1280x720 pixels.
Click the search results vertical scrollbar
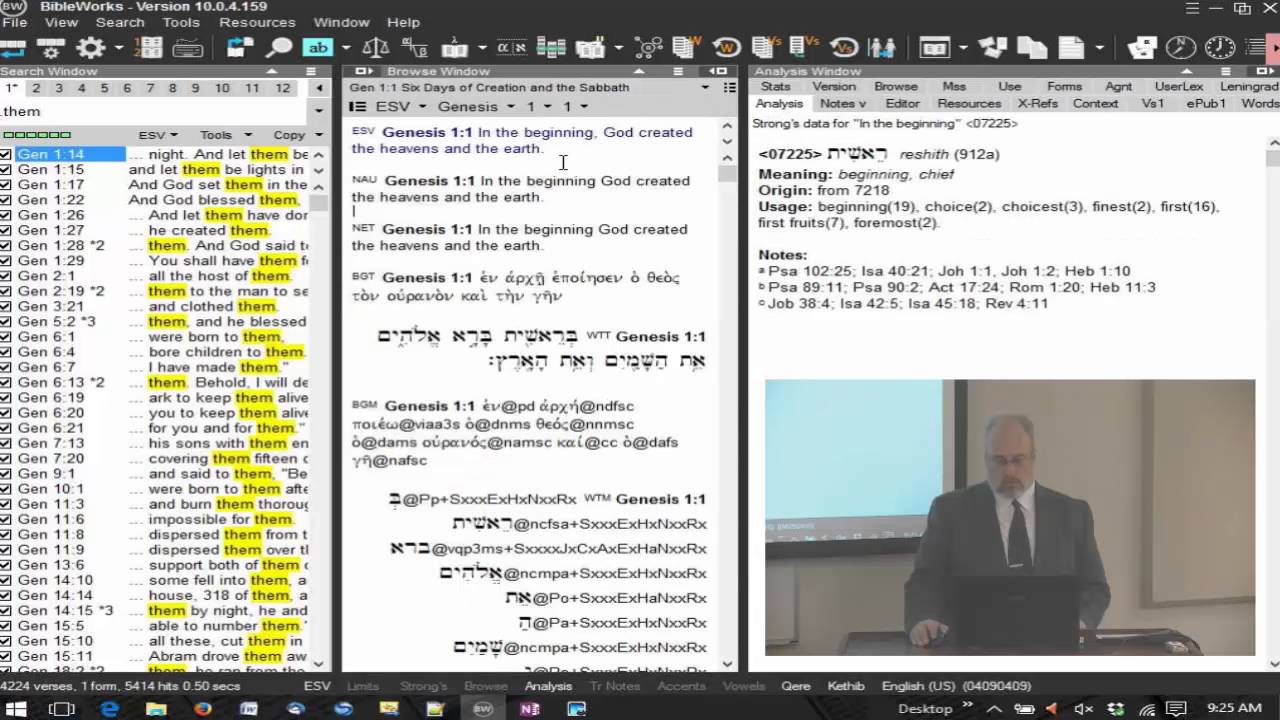coord(319,409)
